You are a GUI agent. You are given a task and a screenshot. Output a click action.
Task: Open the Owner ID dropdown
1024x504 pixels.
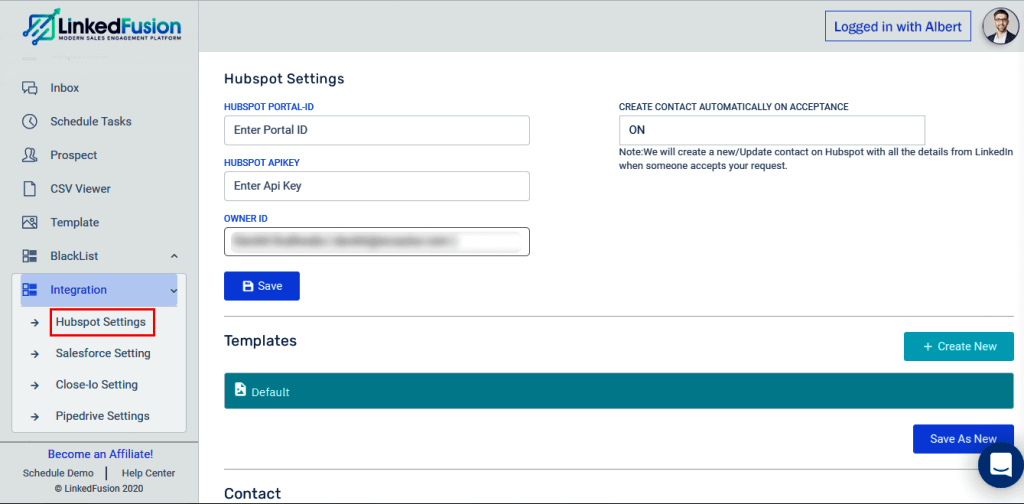(377, 242)
